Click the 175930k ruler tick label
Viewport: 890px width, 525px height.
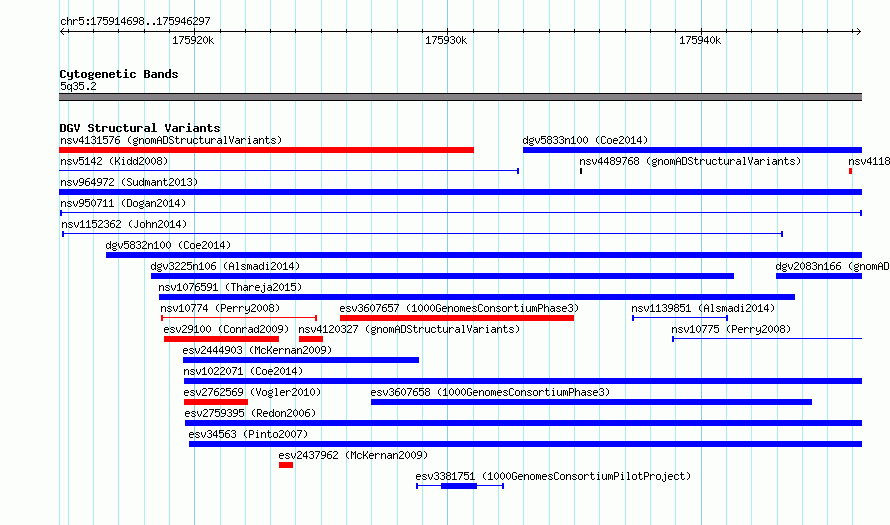coord(446,40)
